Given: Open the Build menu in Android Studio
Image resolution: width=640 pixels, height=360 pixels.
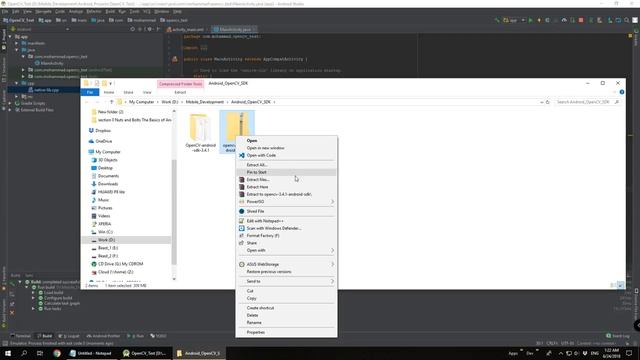Looking at the screenshot, I should click(110, 11).
